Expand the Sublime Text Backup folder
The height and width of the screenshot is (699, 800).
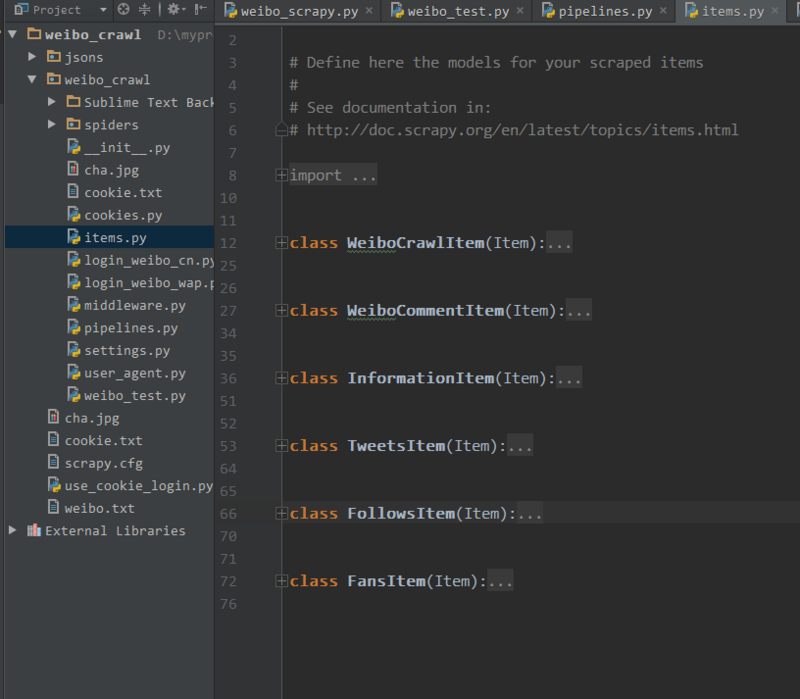click(x=52, y=102)
